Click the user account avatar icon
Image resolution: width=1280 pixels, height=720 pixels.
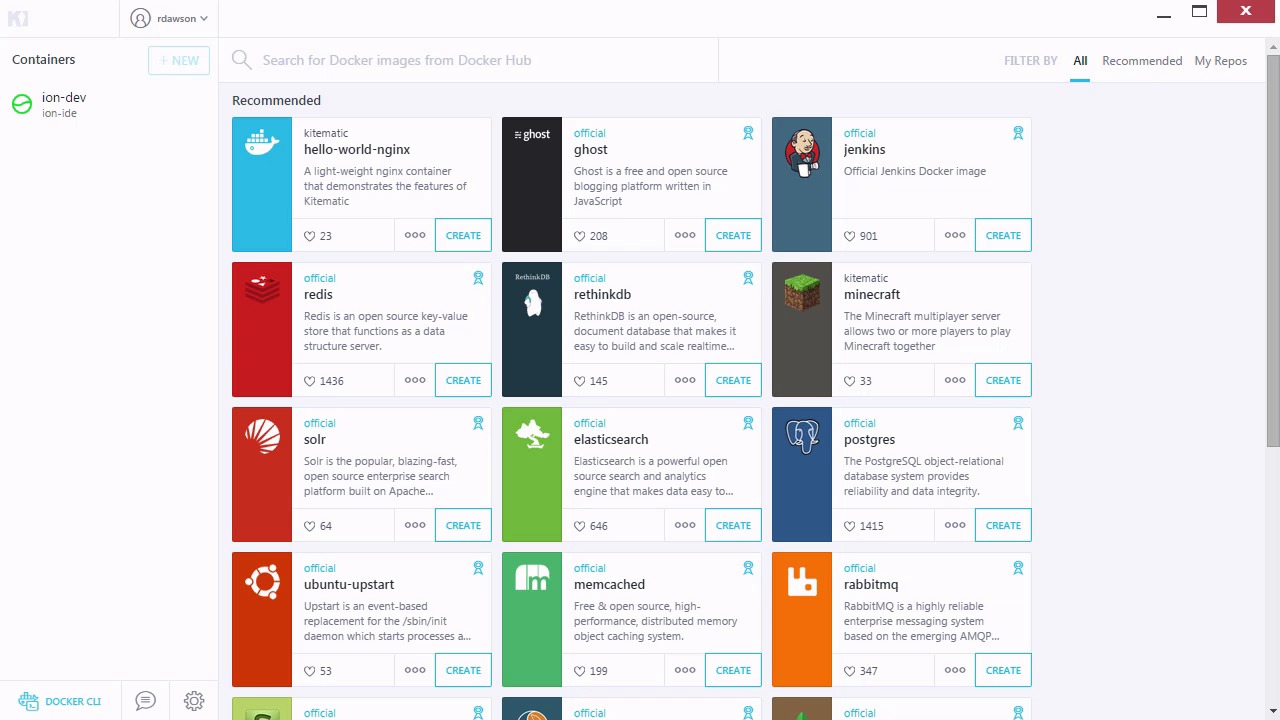[x=140, y=18]
